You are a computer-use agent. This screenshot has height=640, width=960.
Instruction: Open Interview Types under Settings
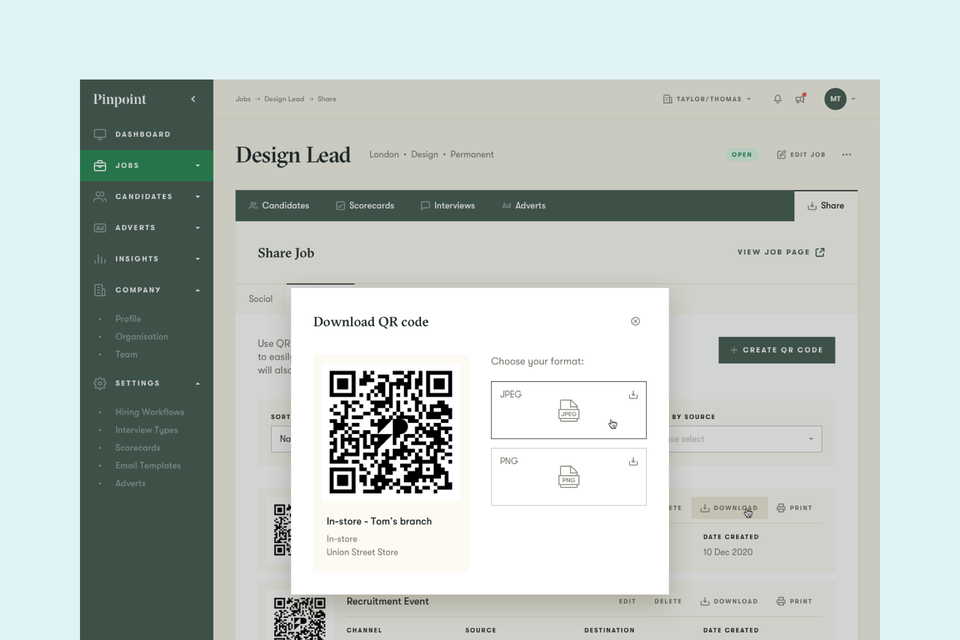[x=146, y=430]
